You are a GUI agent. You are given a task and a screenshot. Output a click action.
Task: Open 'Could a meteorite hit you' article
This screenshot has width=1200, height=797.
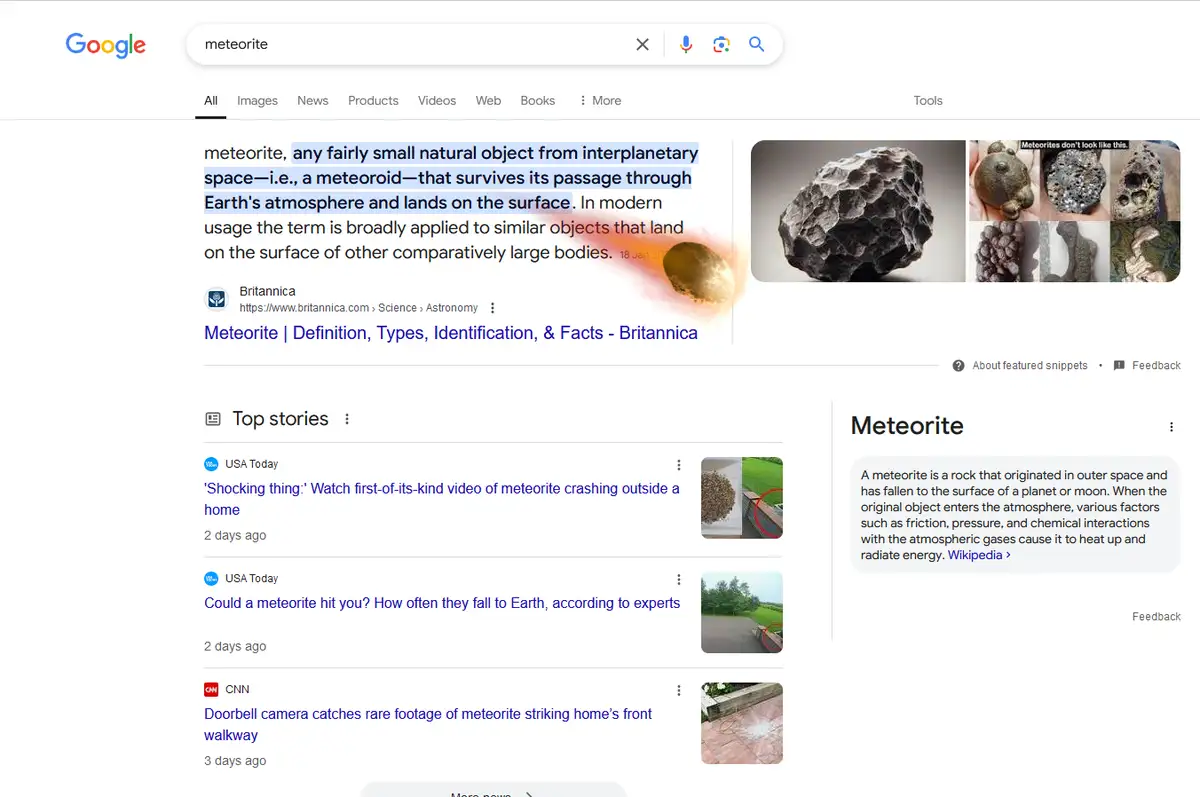[x=442, y=603]
